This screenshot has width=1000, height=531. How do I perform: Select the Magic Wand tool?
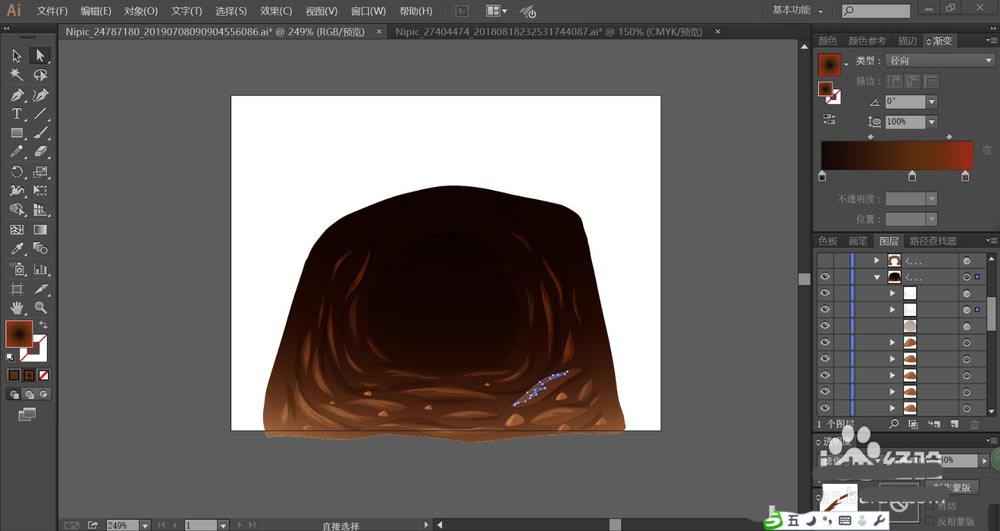[17, 75]
